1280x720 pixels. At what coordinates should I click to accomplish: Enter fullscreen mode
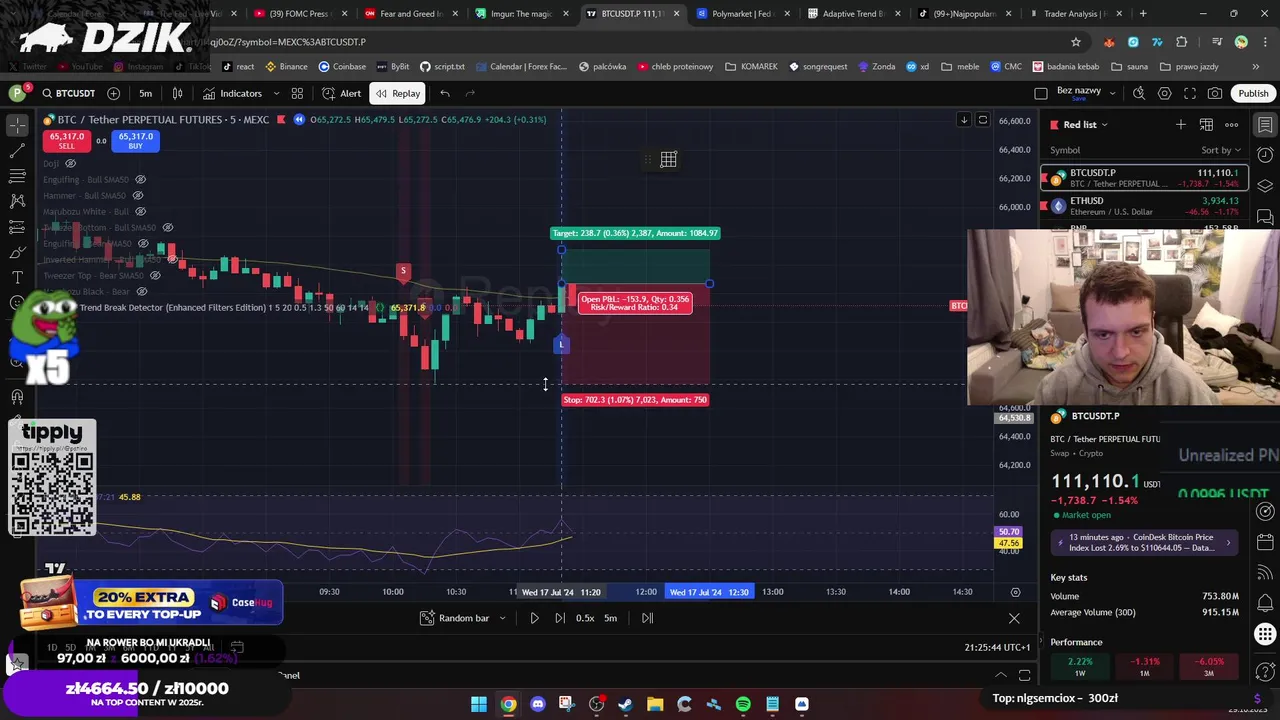point(1190,93)
